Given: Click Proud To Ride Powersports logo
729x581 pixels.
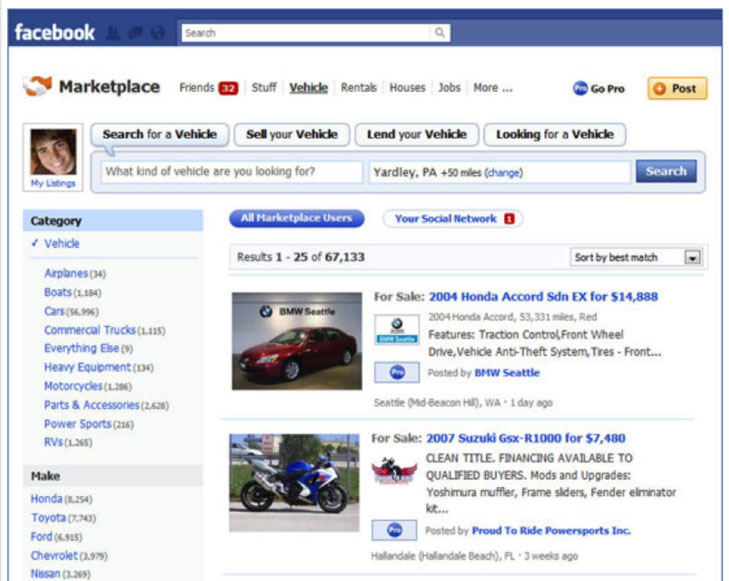Looking at the screenshot, I should pyautogui.click(x=394, y=470).
